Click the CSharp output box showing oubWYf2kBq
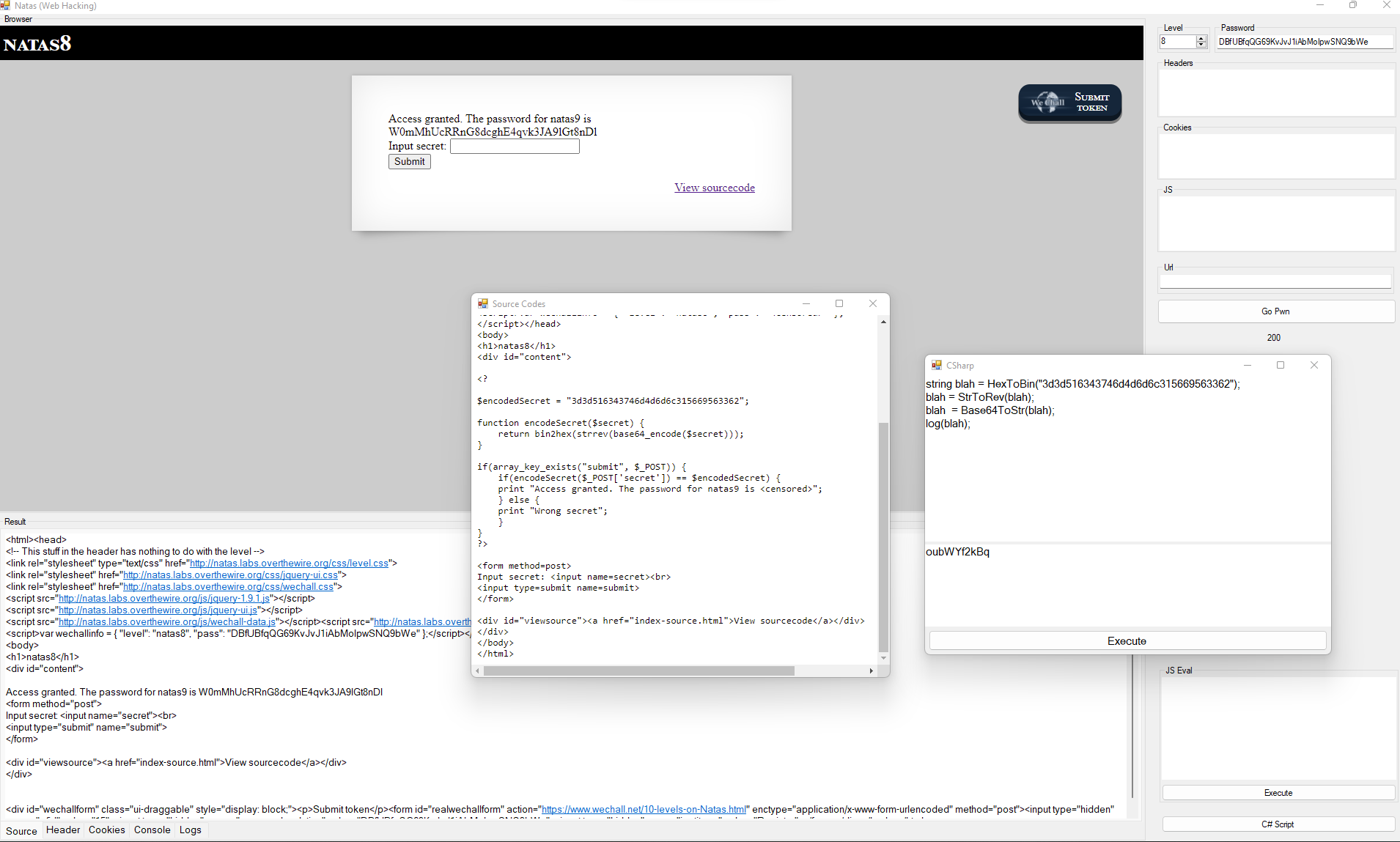The width and height of the screenshot is (1400, 842). (1127, 586)
